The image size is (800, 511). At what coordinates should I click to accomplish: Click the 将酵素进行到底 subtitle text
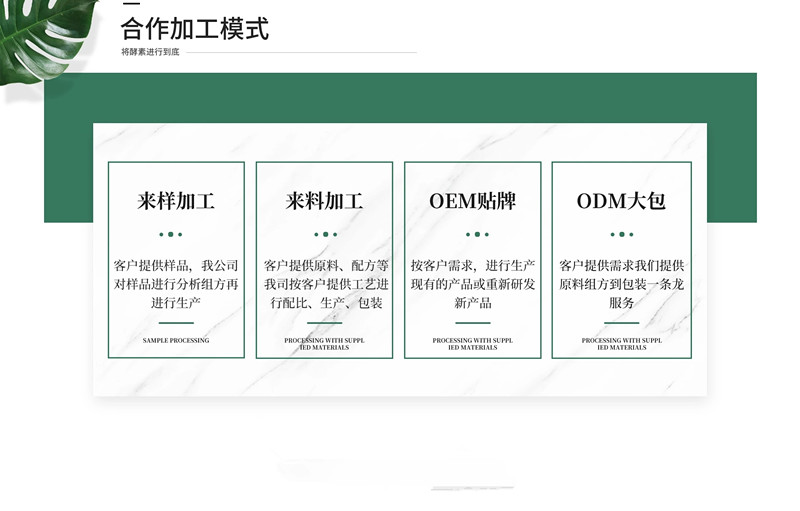click(150, 51)
